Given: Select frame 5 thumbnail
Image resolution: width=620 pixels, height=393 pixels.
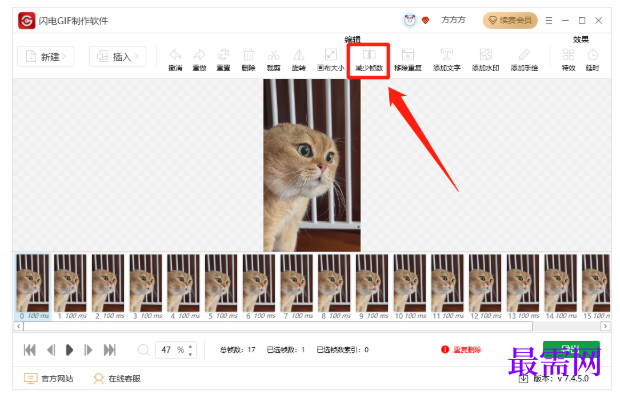Looking at the screenshot, I should pos(221,283).
